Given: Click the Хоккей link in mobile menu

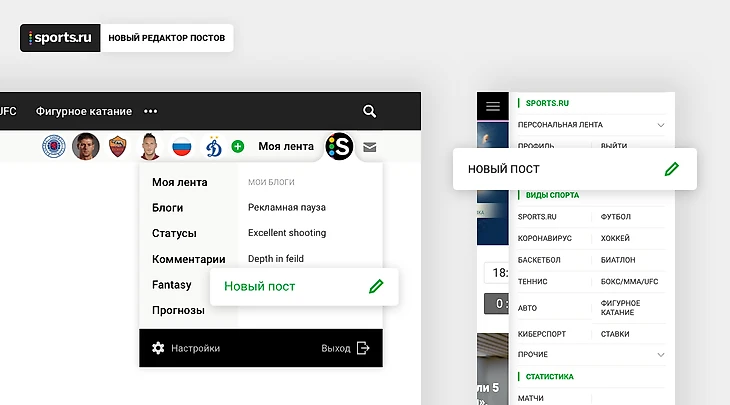Looking at the screenshot, I should click(x=615, y=238).
